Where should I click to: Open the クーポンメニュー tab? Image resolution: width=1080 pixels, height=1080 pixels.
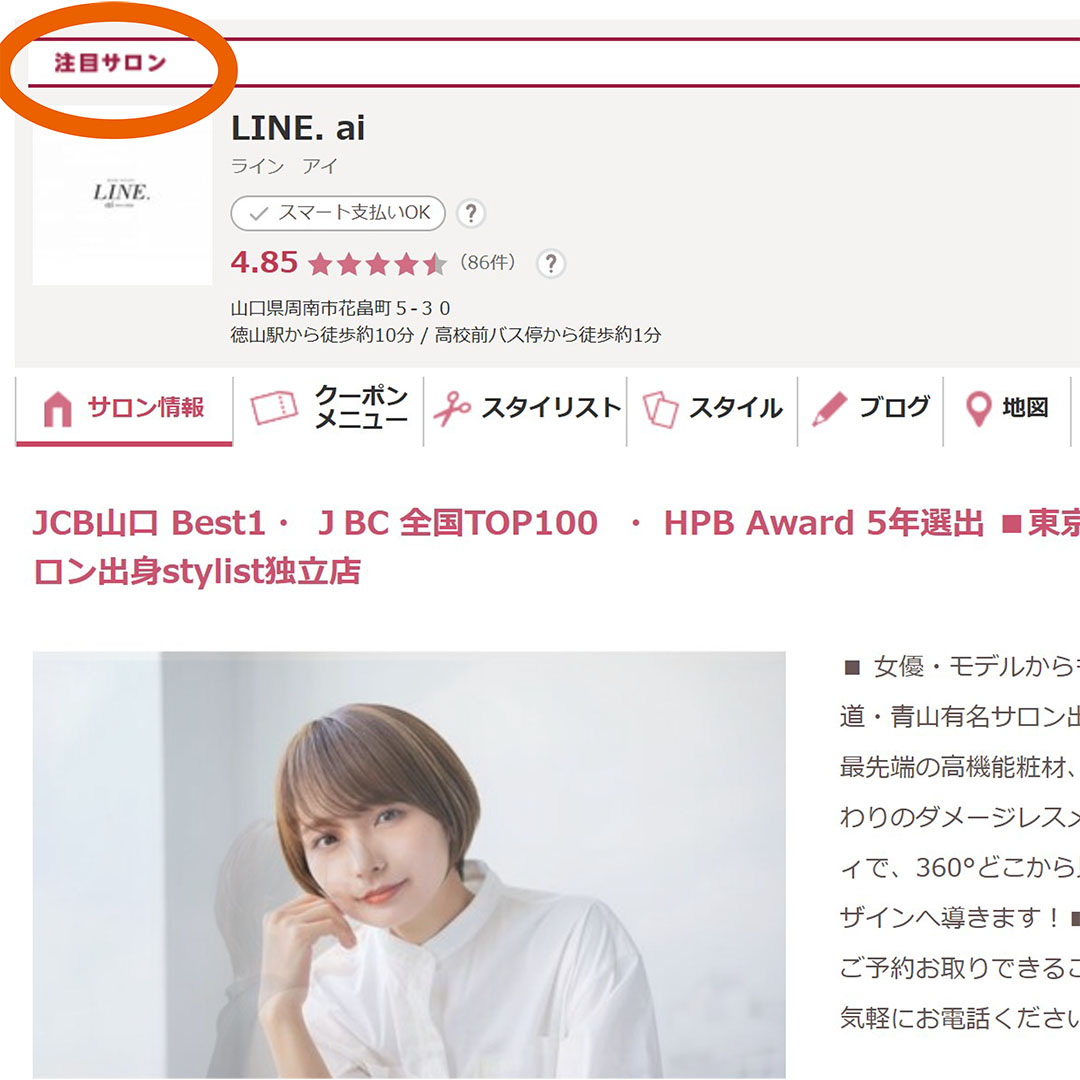361,408
